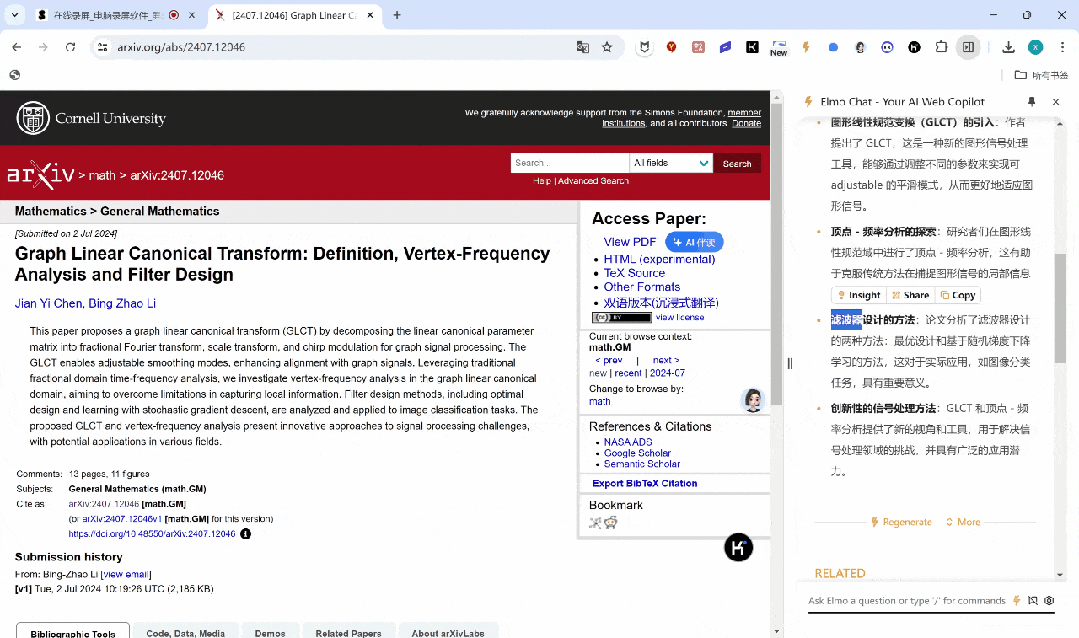This screenshot has width=1079, height=638.
Task: Open the Donate link
Action: (x=746, y=123)
